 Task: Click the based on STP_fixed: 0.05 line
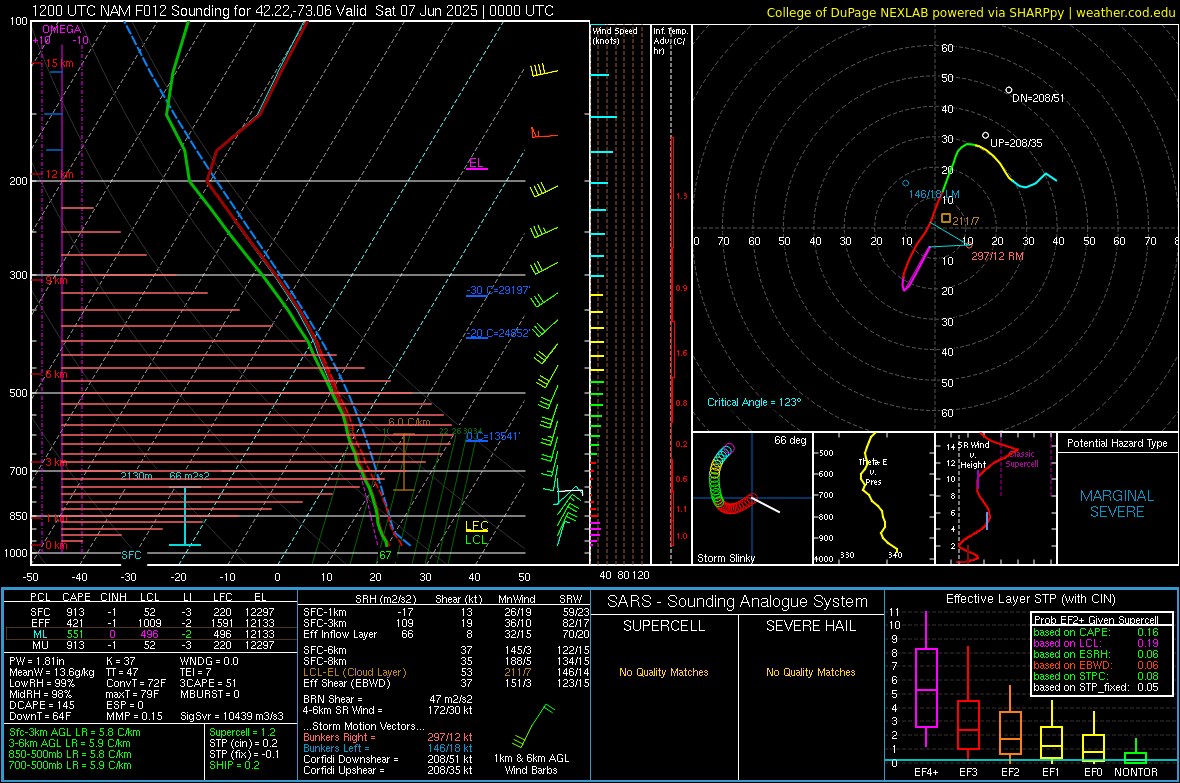(x=1096, y=687)
